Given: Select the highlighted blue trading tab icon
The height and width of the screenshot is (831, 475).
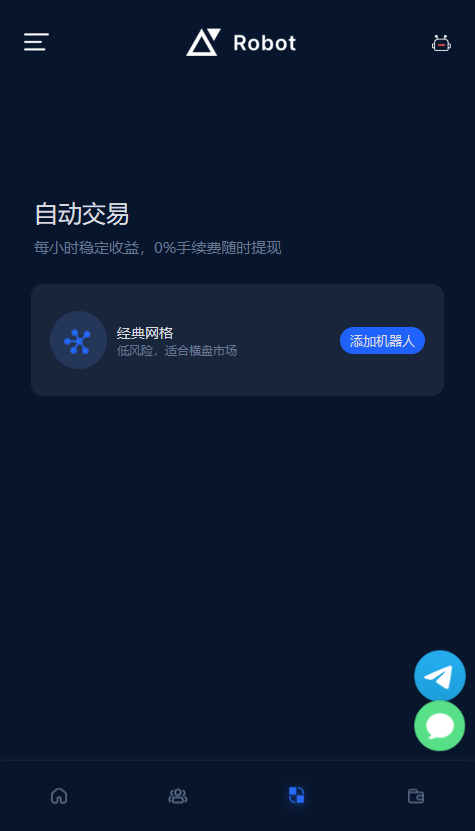Looking at the screenshot, I should (296, 795).
